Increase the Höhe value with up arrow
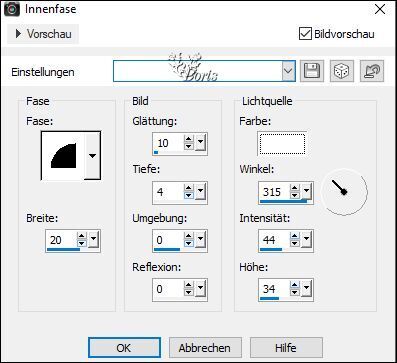This screenshot has height=363, width=397. point(295,284)
